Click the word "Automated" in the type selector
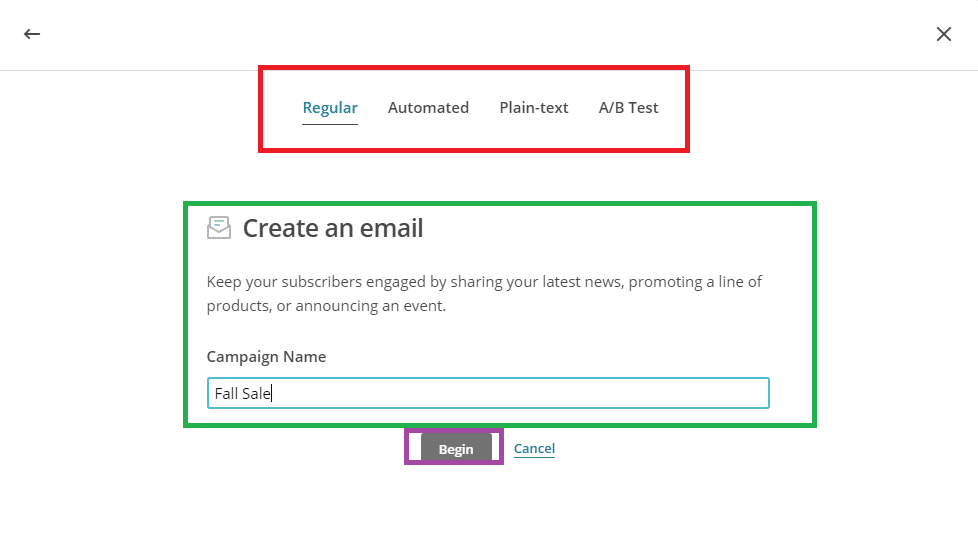The height and width of the screenshot is (551, 978). 428,108
